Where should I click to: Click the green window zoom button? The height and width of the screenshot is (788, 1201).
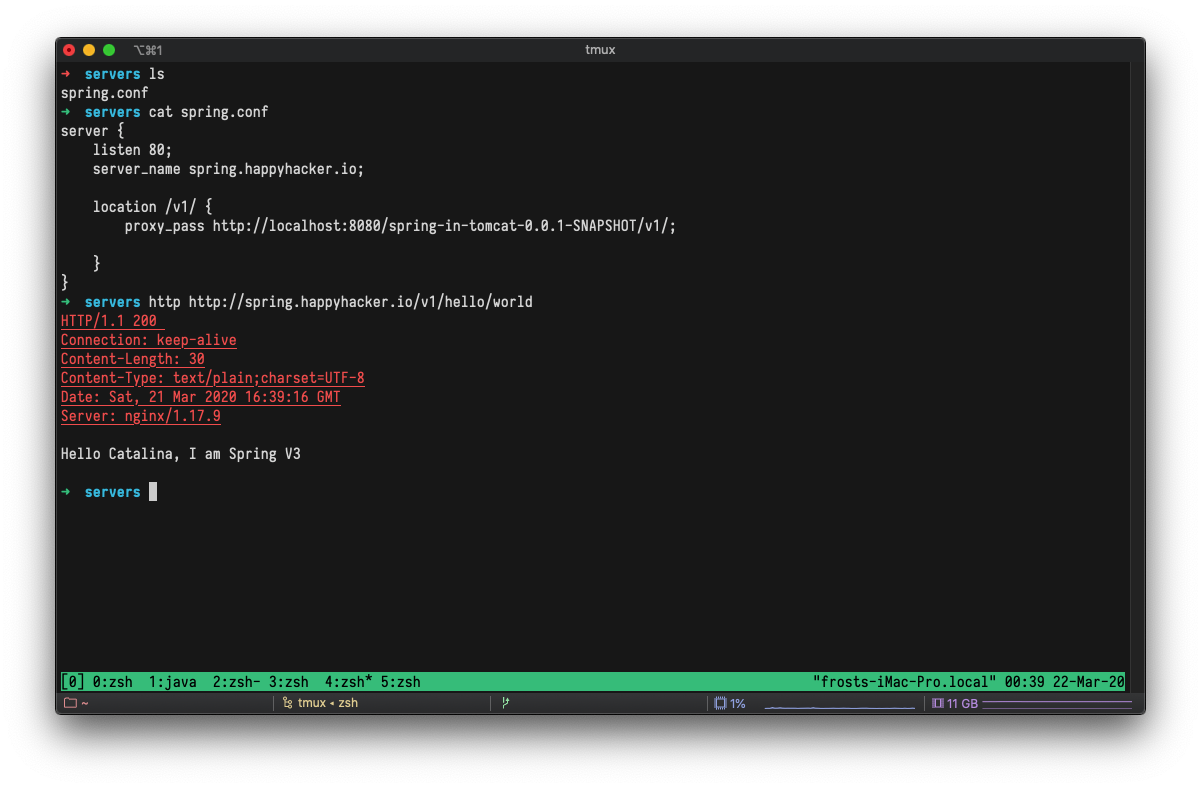109,50
